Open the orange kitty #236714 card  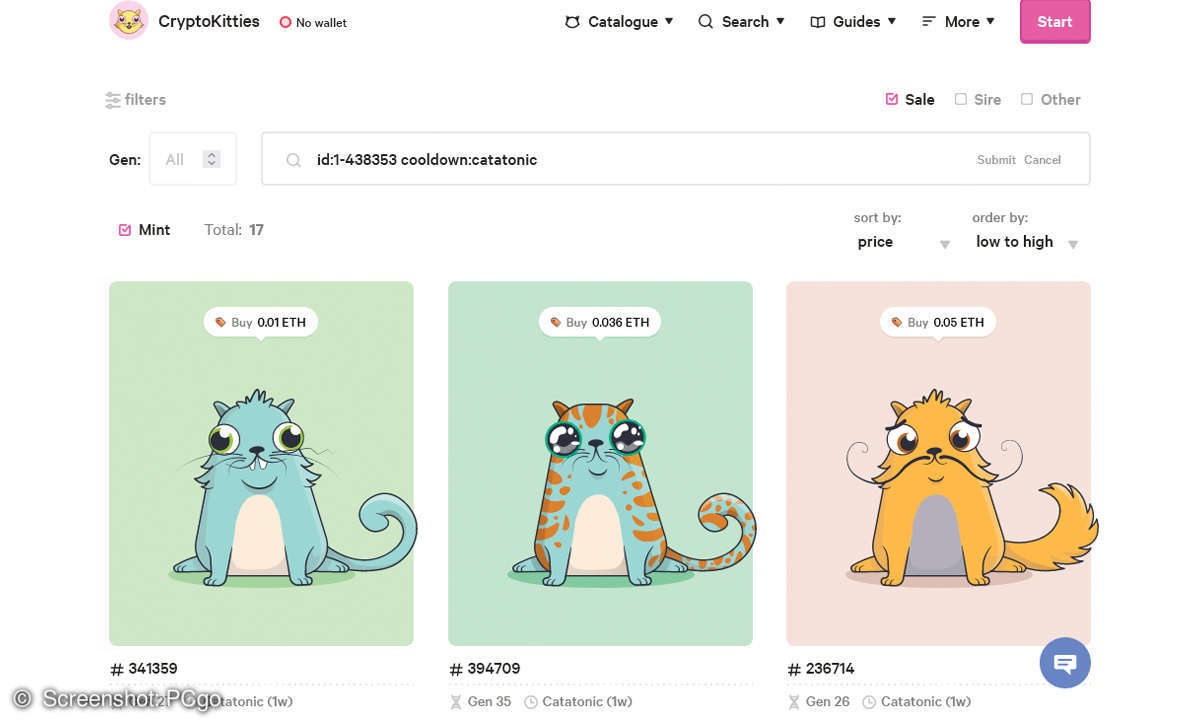937,470
